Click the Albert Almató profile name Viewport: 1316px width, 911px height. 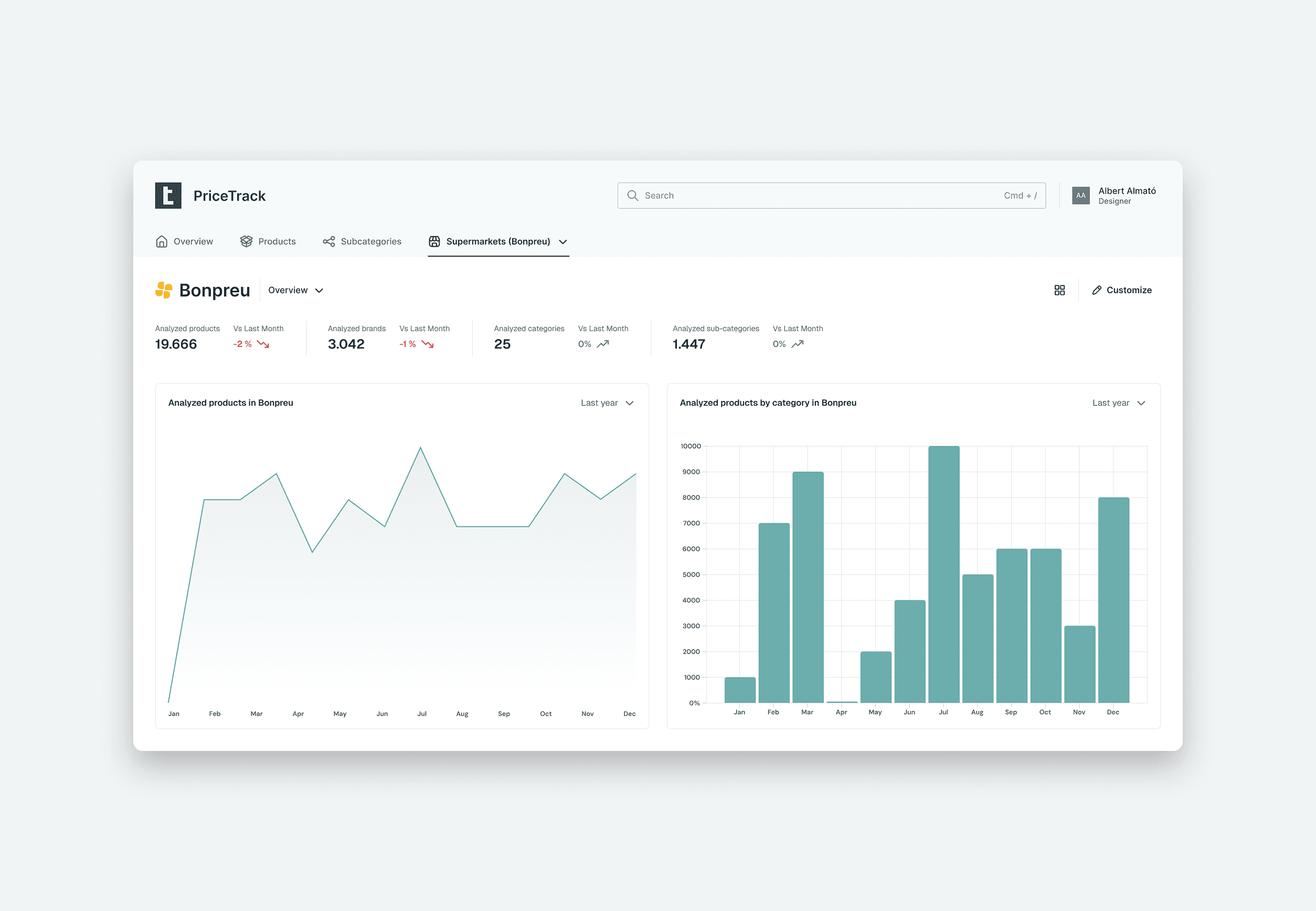click(1127, 191)
